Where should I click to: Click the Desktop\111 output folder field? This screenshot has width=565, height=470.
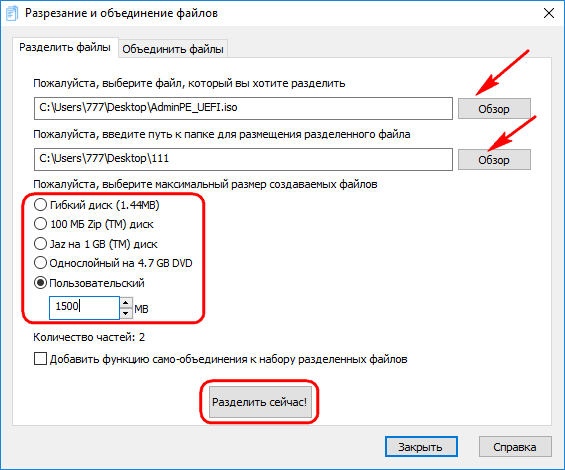243,159
